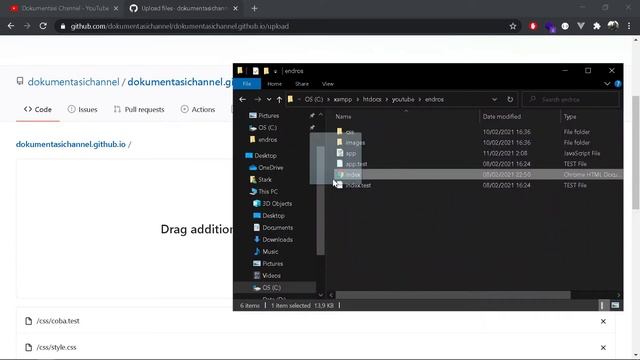
Task: Click the GitHub address bar URL
Action: (x=180, y=26)
